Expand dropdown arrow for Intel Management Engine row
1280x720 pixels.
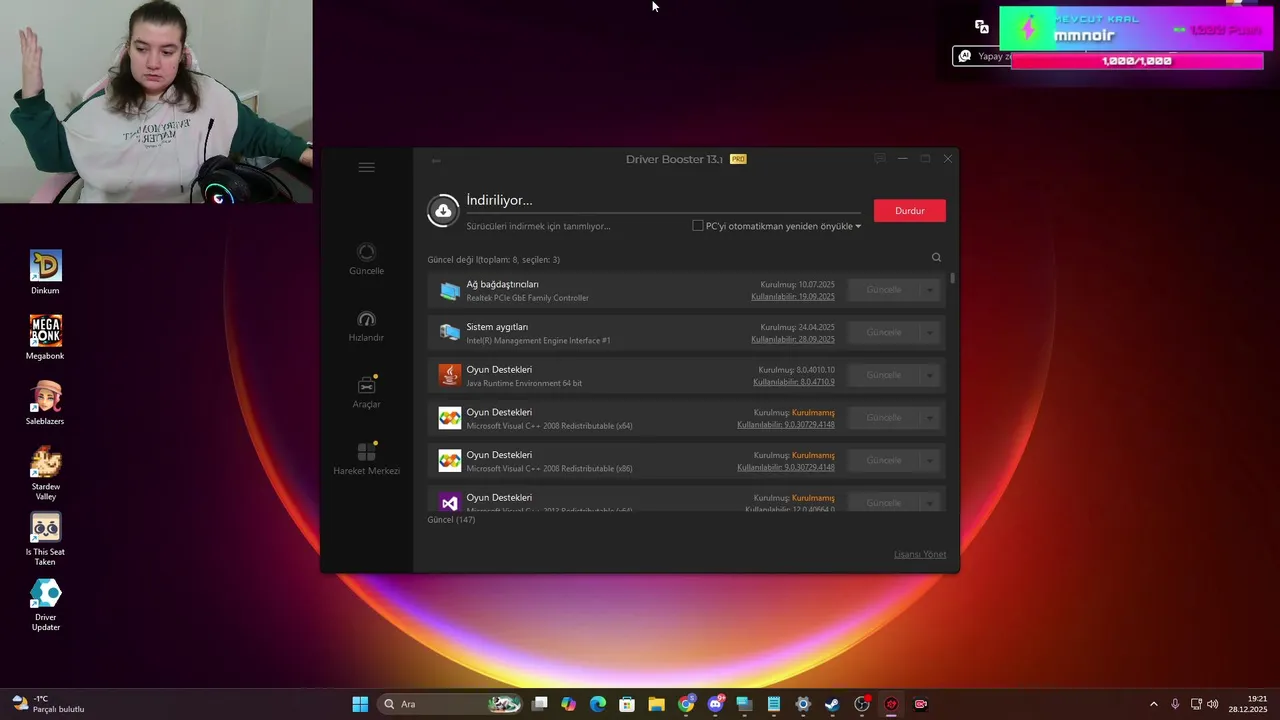[x=930, y=332]
